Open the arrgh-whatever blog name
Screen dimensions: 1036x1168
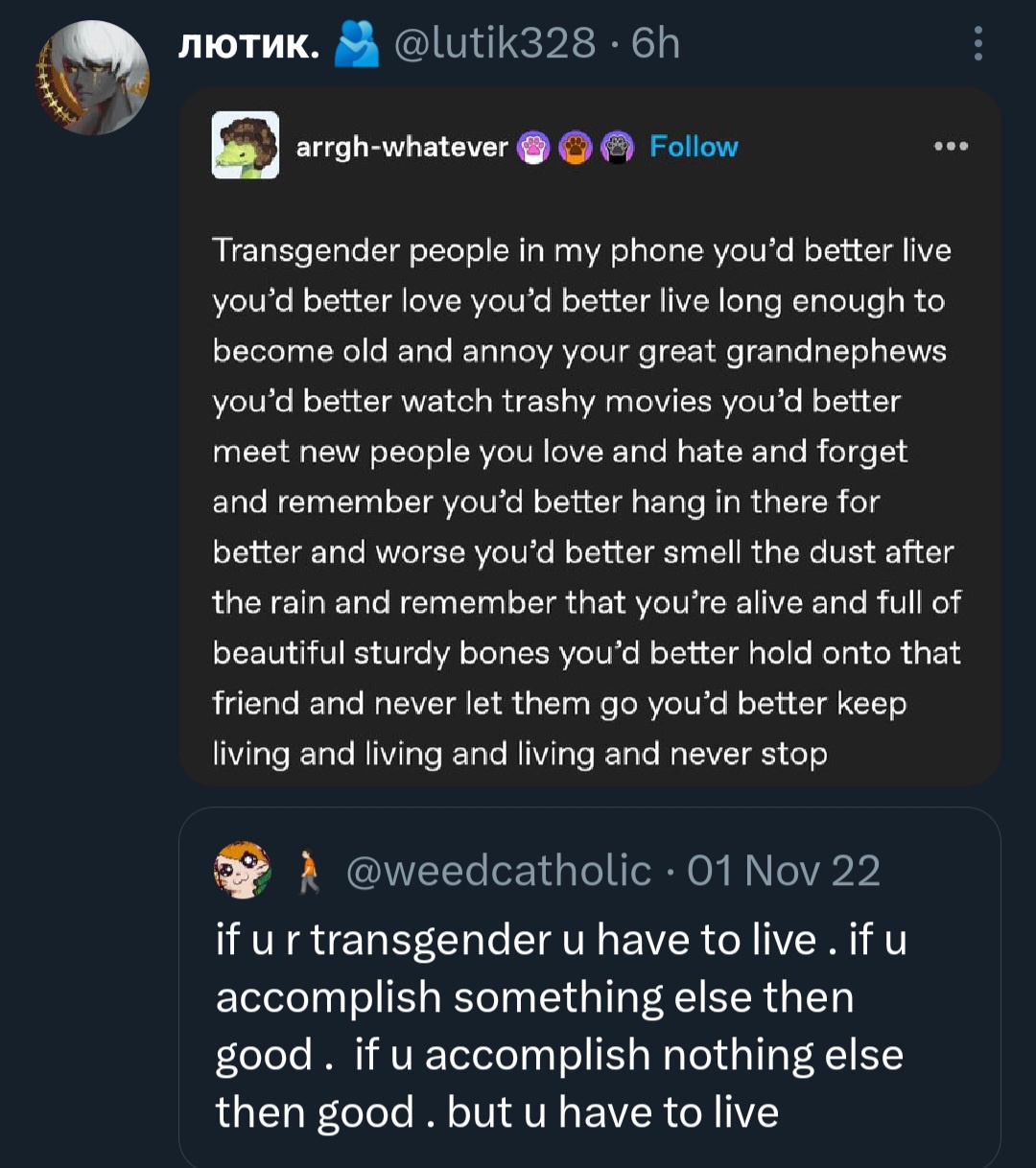pos(402,147)
